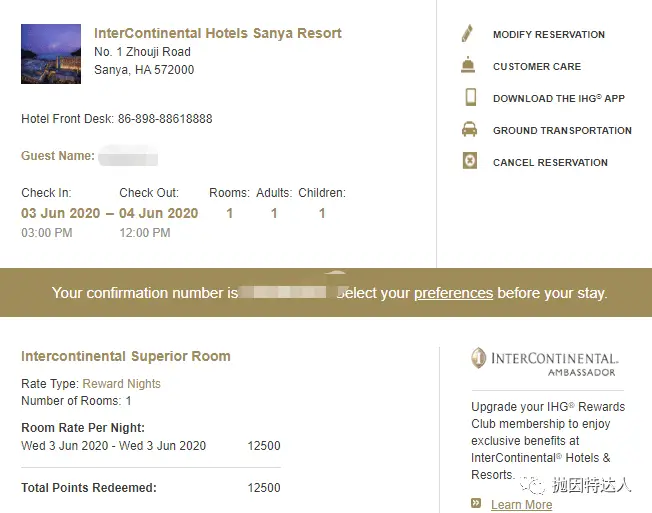Click check-out date 04 Jun 2020
This screenshot has width=652, height=513.
(158, 213)
